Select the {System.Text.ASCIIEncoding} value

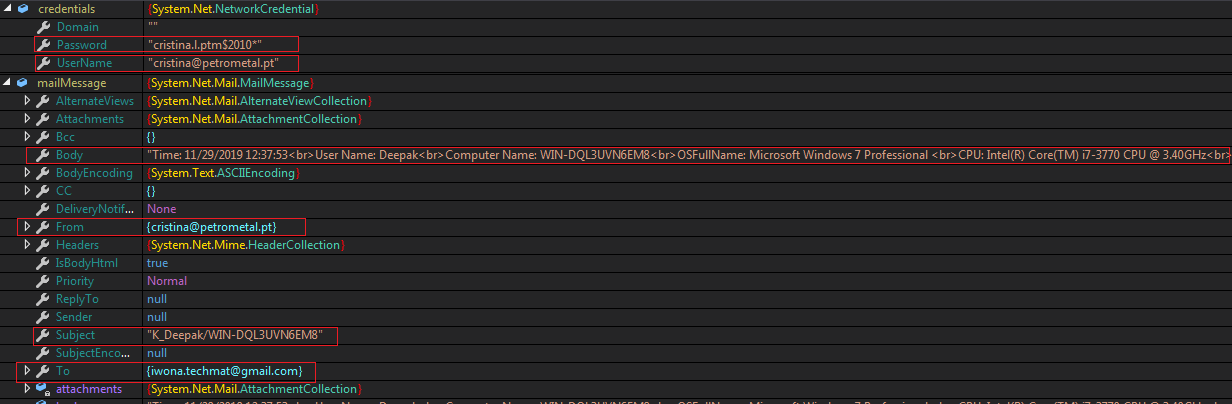[x=223, y=173]
